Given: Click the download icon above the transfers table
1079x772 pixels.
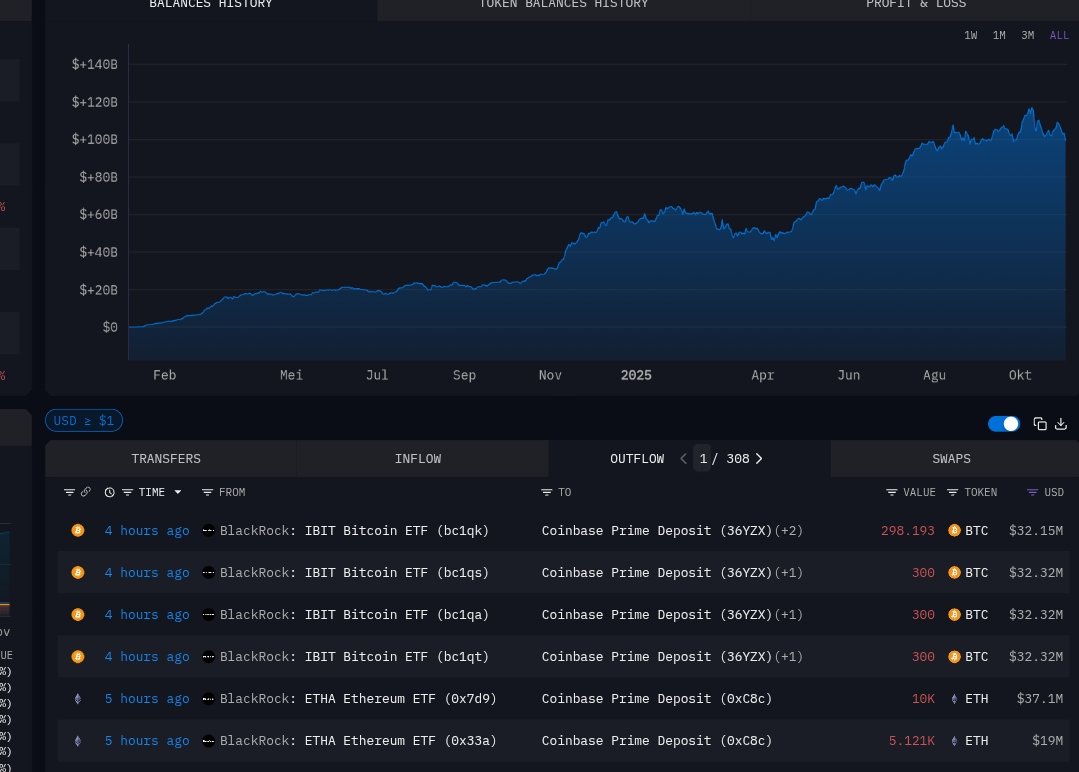Looking at the screenshot, I should pos(1061,424).
